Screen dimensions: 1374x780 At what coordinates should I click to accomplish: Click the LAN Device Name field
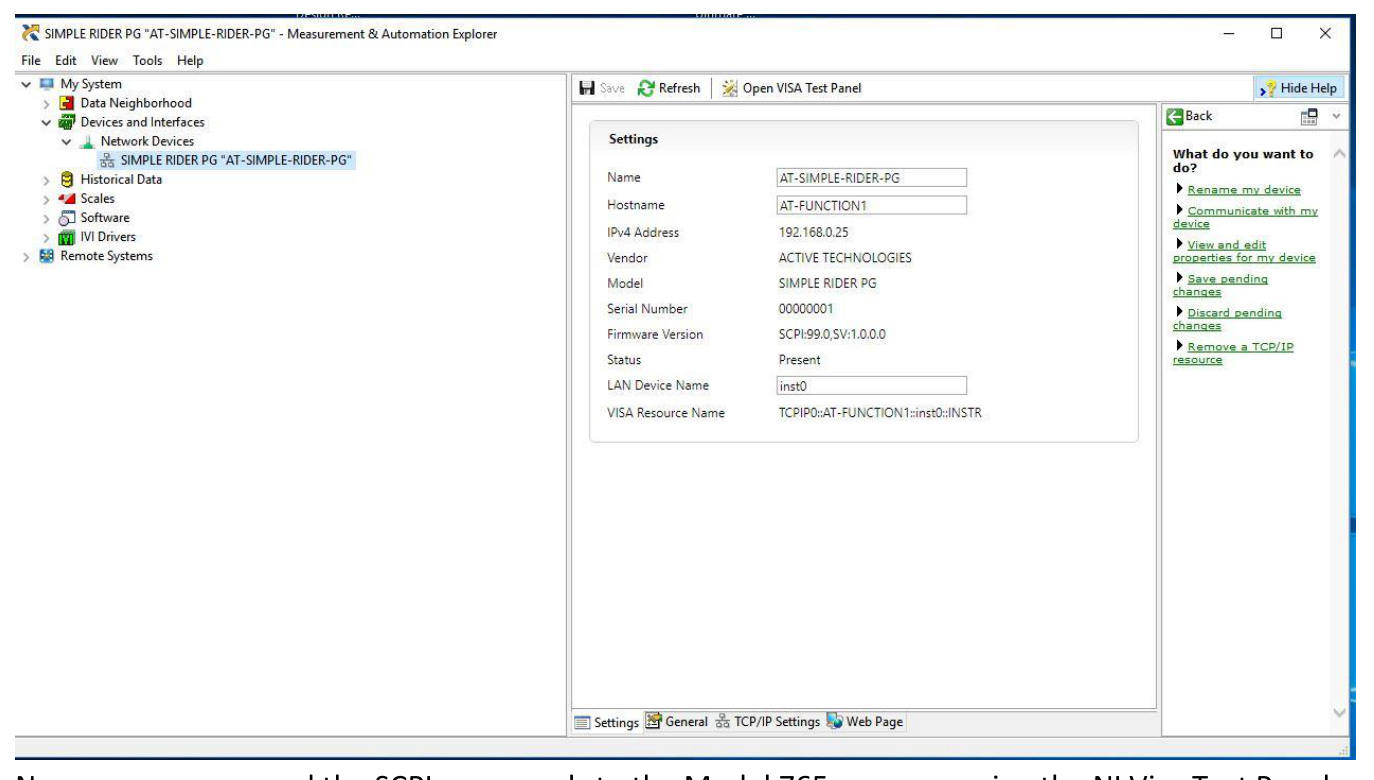click(x=872, y=386)
